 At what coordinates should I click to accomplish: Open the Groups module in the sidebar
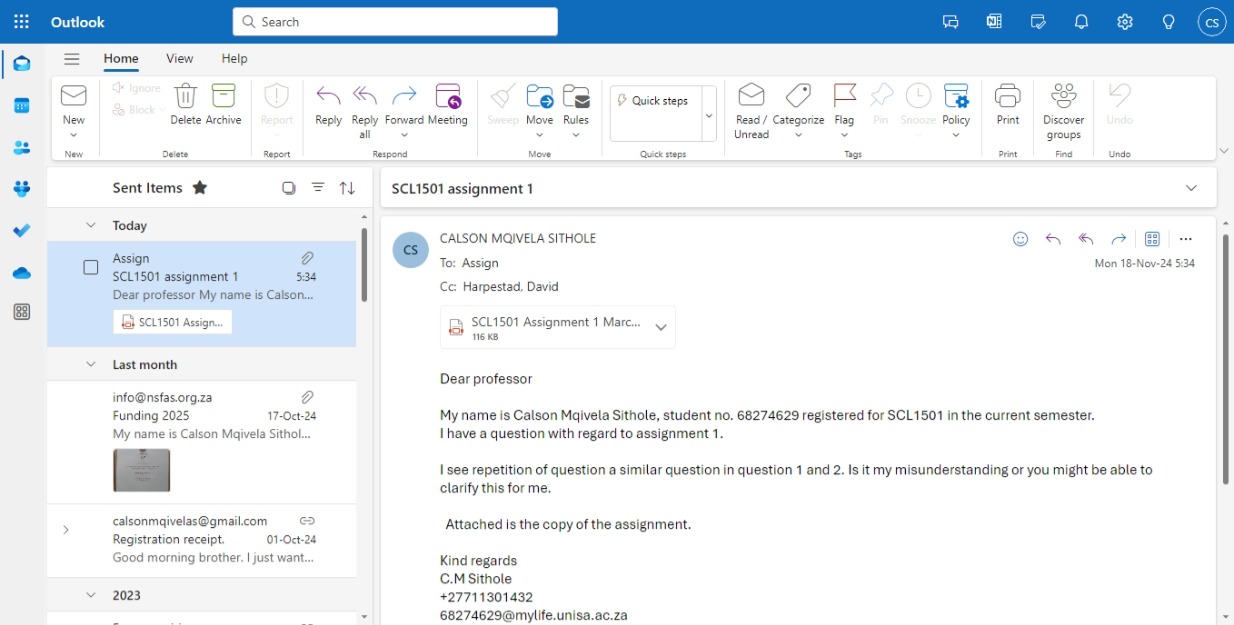[x=21, y=189]
